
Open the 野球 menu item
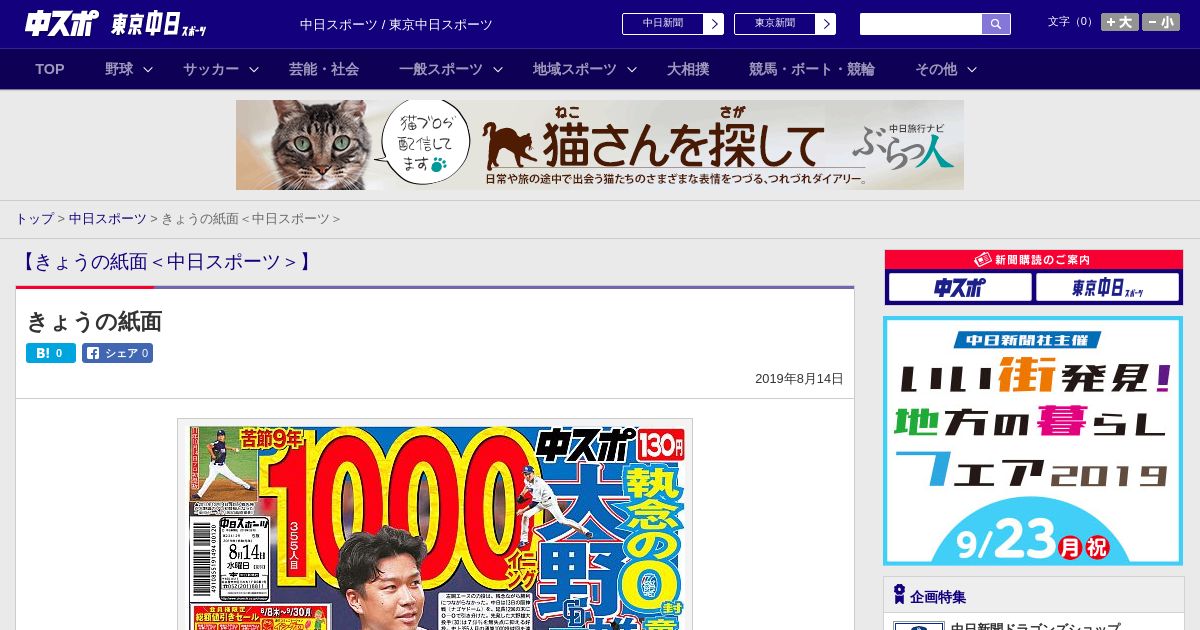point(119,69)
